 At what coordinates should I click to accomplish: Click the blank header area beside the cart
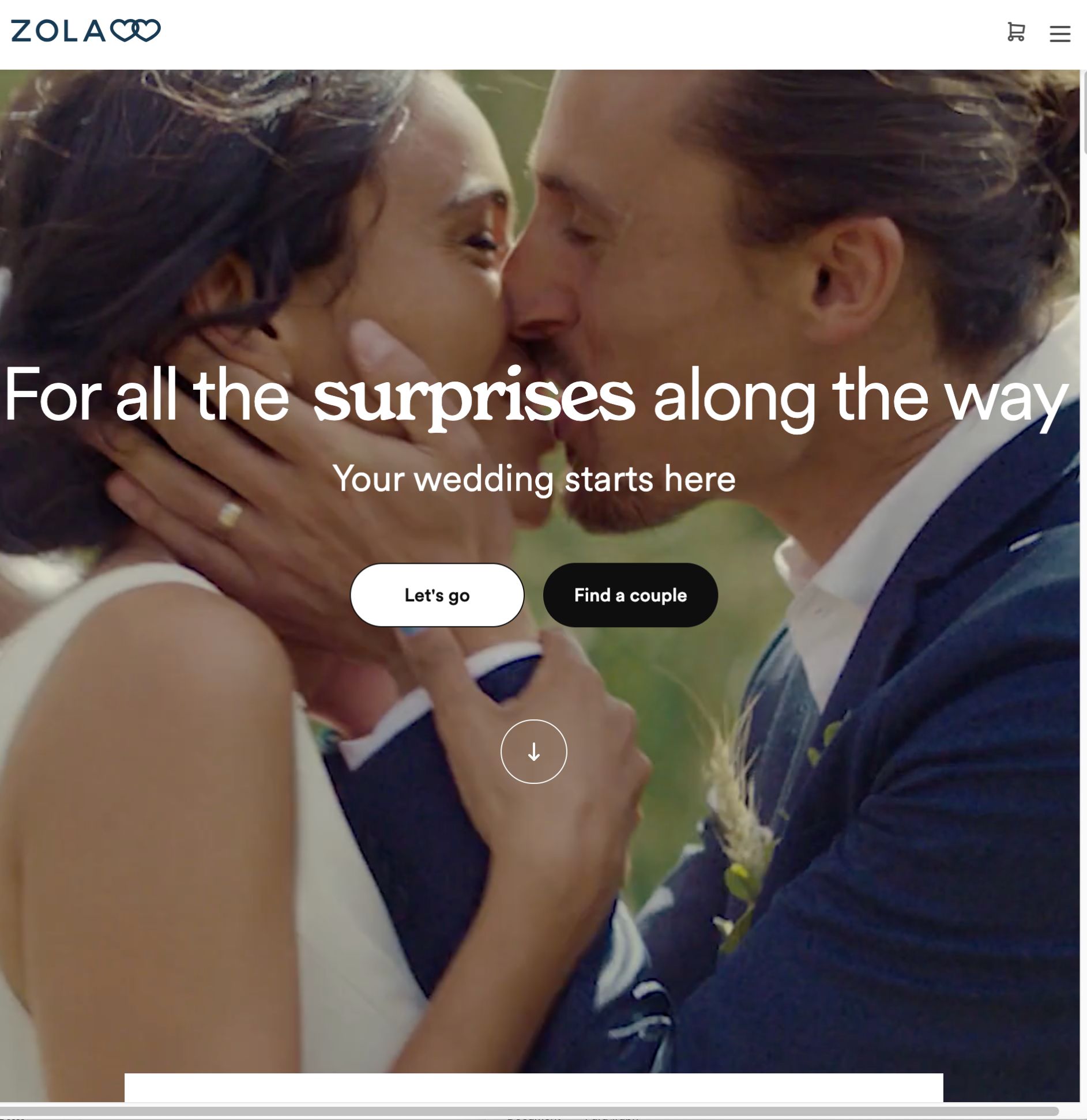(577, 33)
